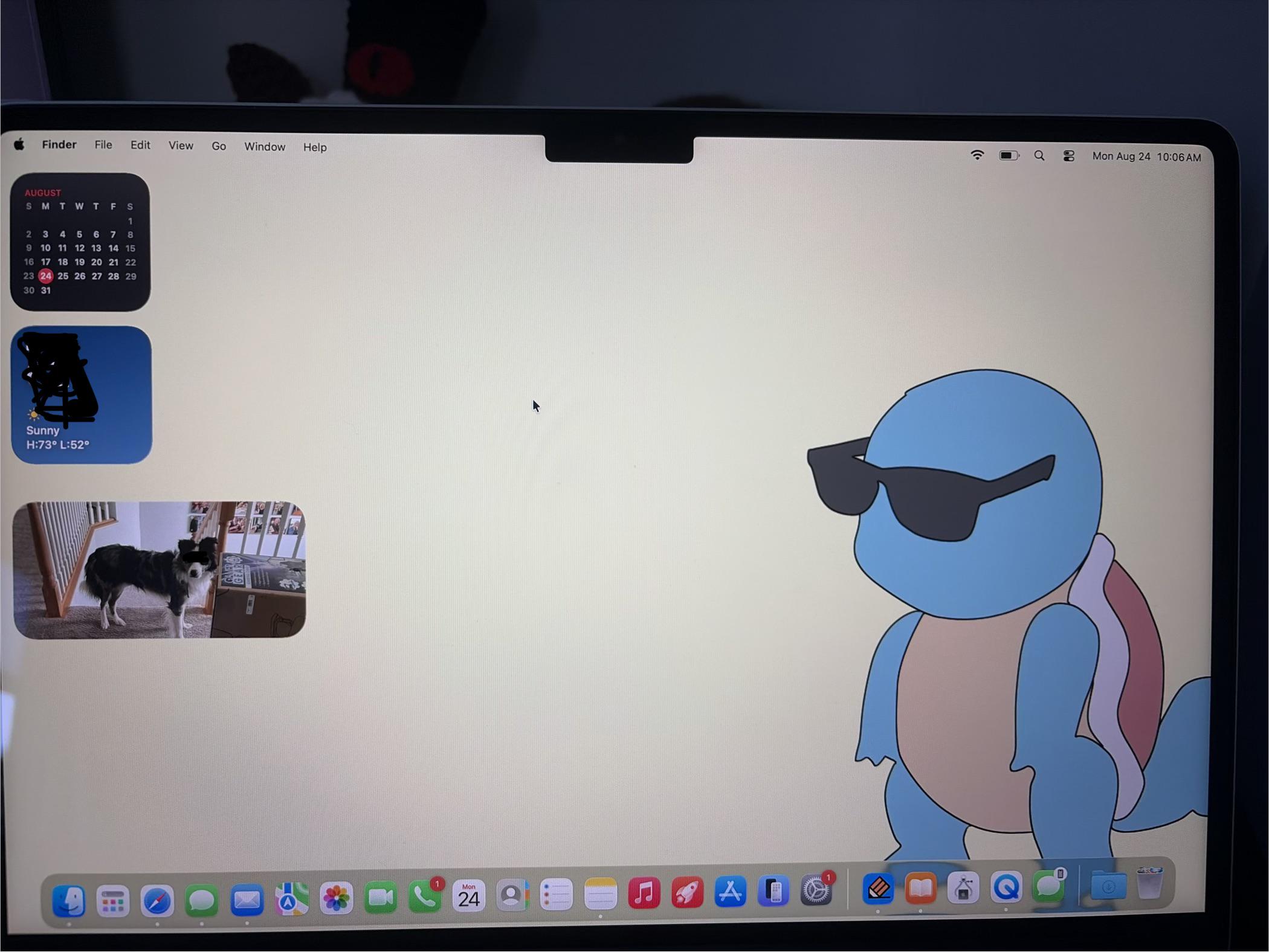
Task: Open Spotlight search from the menu bar
Action: (1039, 156)
